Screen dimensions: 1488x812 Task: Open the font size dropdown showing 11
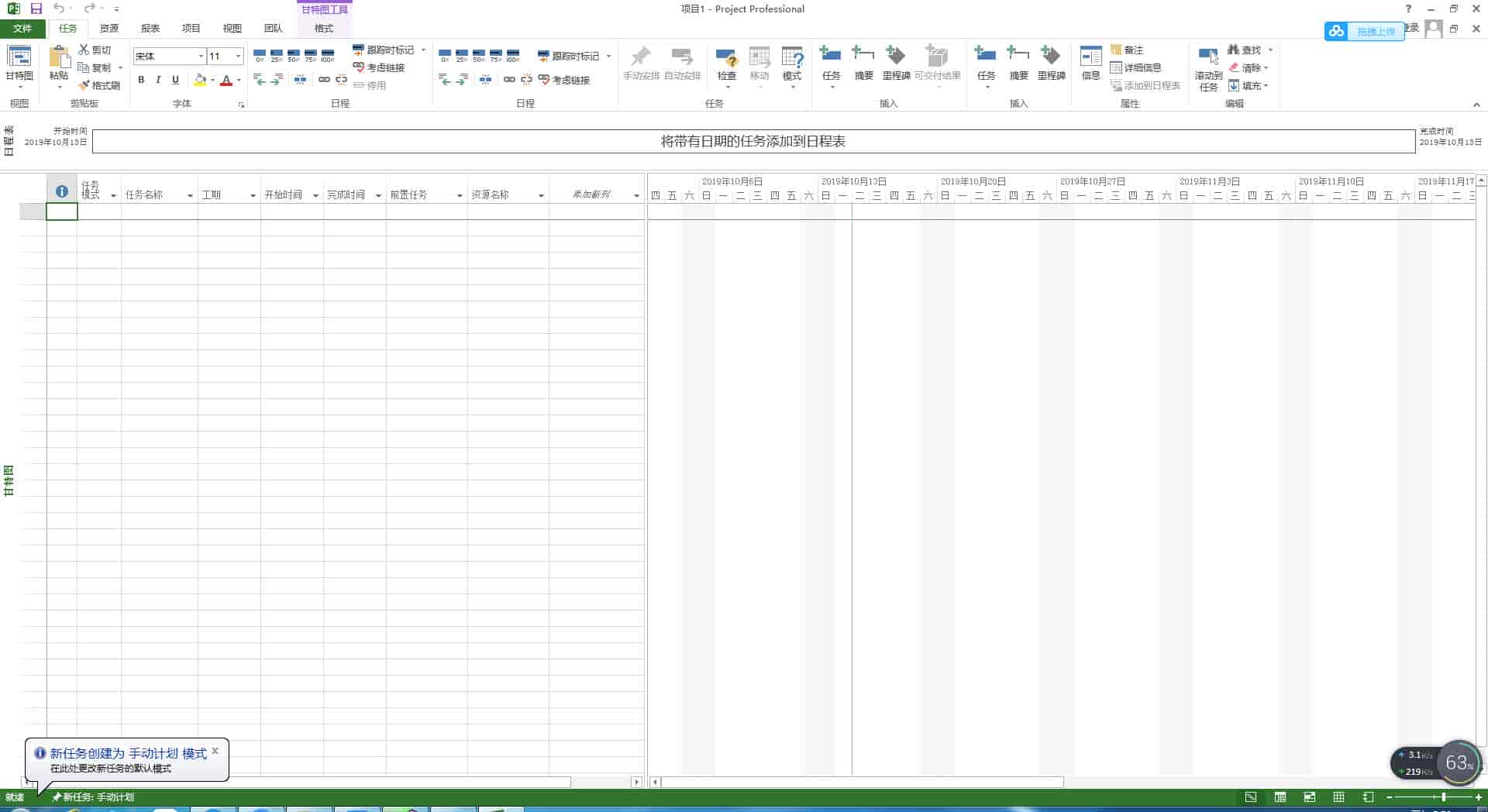coord(238,57)
